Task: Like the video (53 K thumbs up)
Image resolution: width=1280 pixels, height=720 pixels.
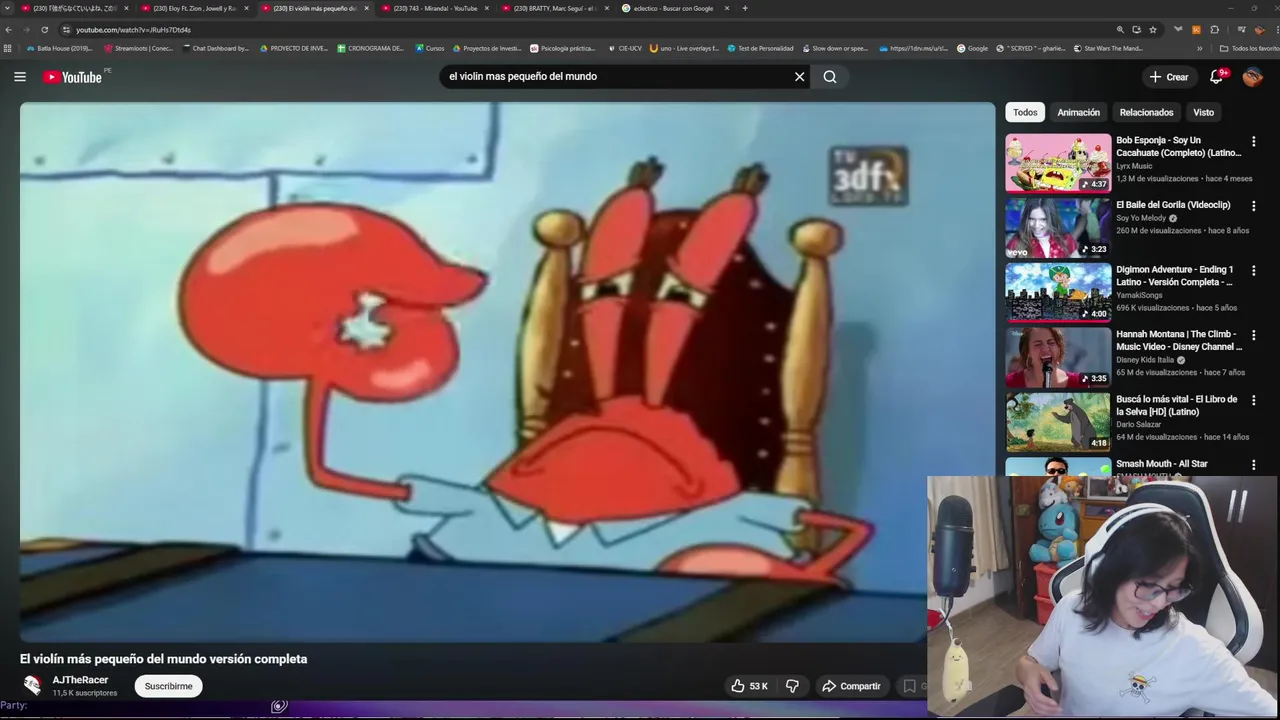Action: coord(749,686)
